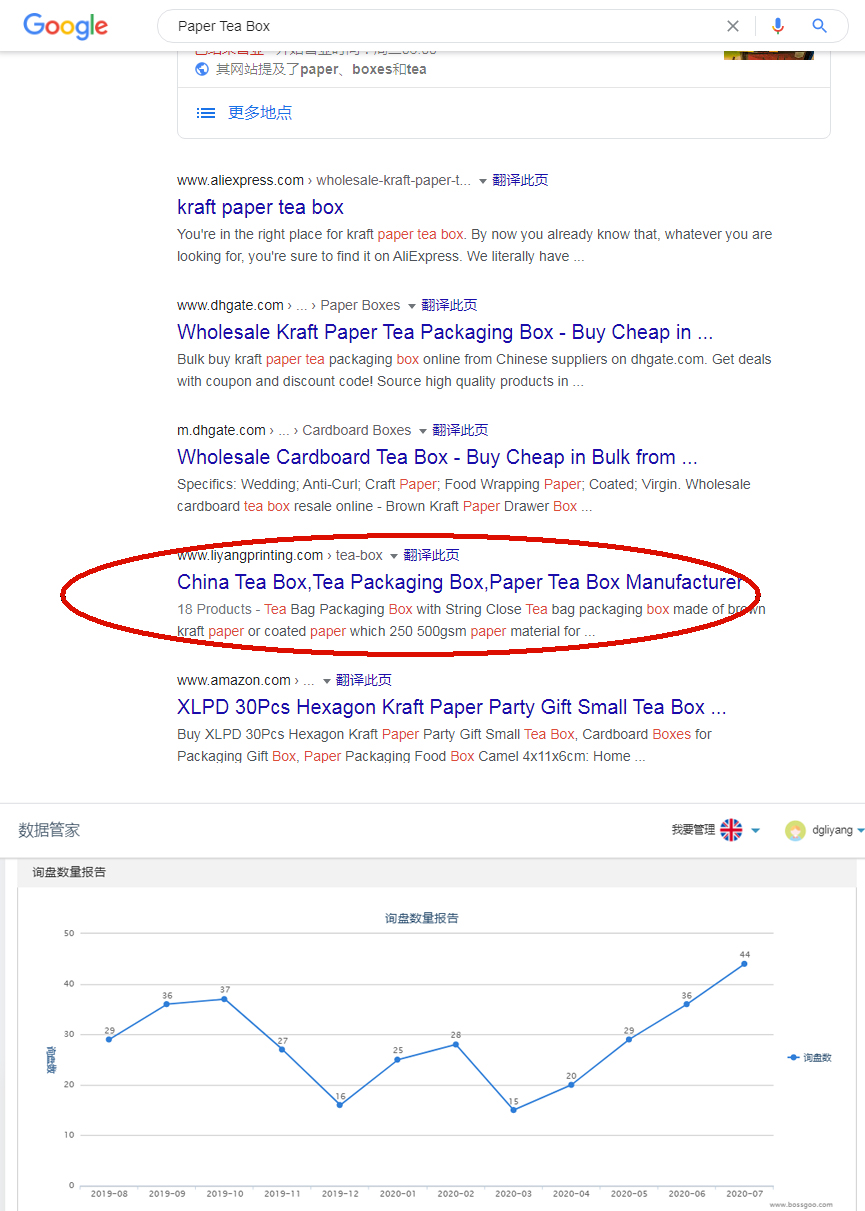Click 翻译此页 for the amazon.com result

(364, 680)
